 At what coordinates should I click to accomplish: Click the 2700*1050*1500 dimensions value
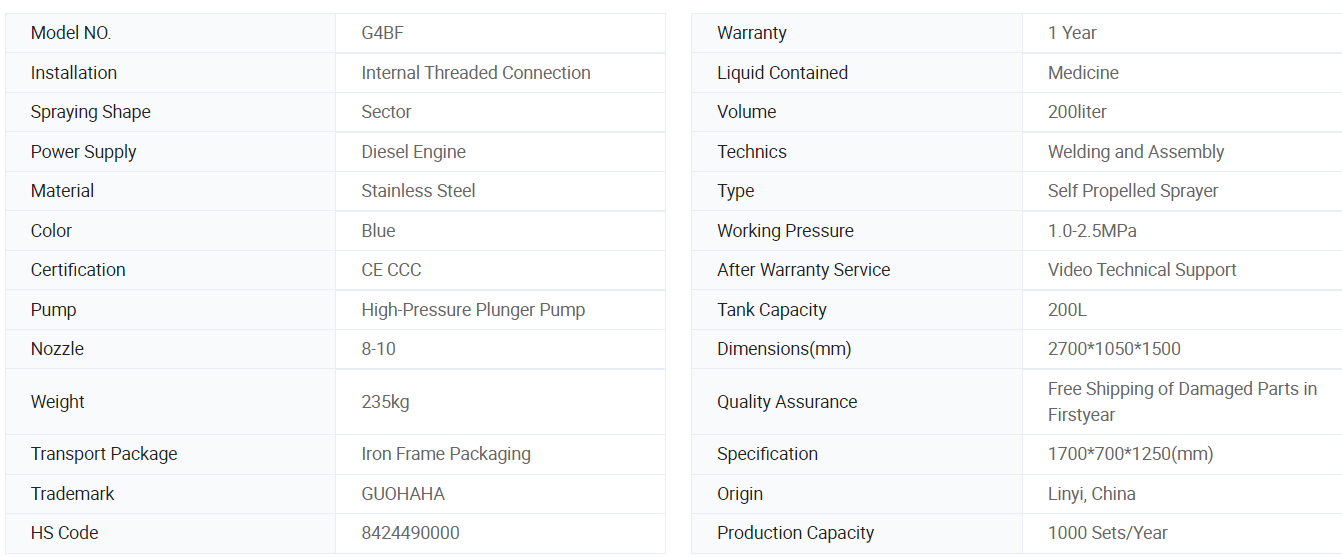click(1114, 349)
